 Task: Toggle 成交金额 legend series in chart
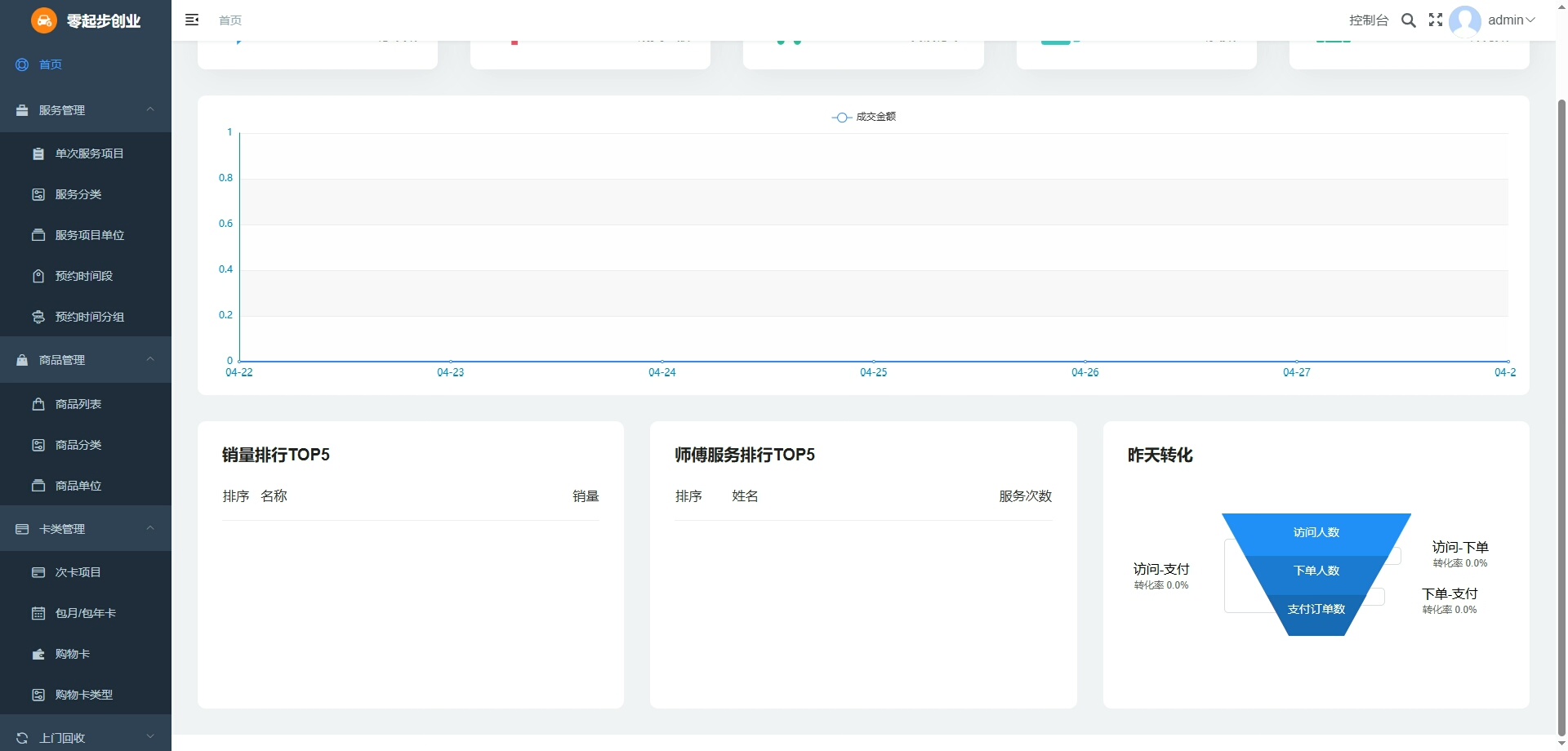click(864, 117)
